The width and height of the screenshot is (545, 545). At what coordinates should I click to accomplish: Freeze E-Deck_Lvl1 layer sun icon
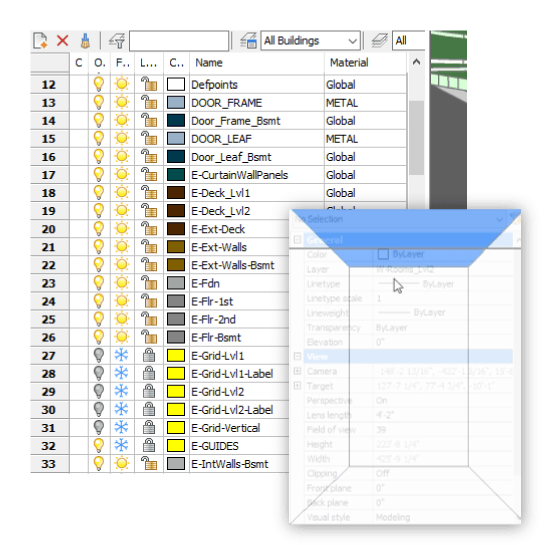pyautogui.click(x=122, y=193)
